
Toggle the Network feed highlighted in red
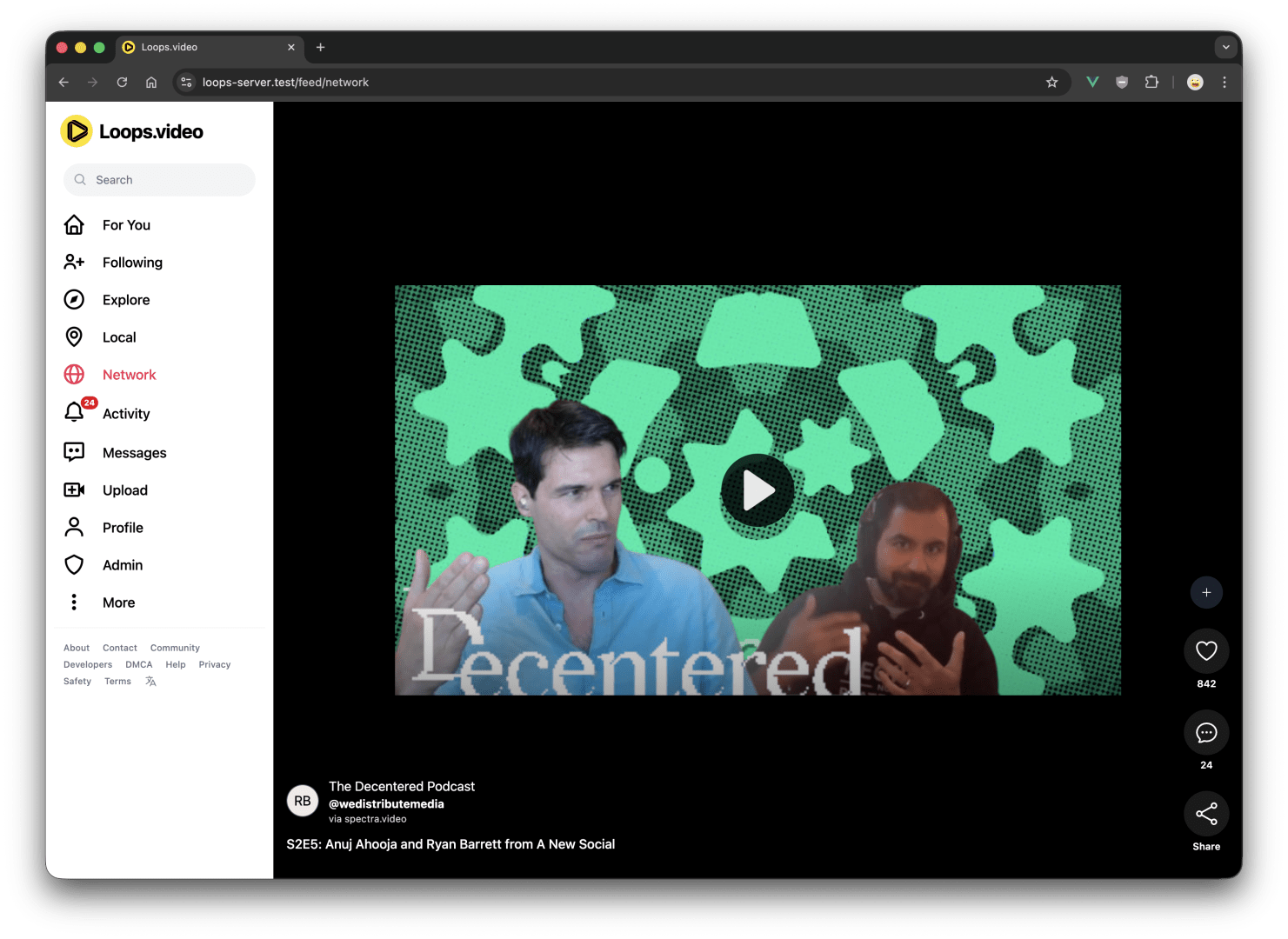point(129,374)
